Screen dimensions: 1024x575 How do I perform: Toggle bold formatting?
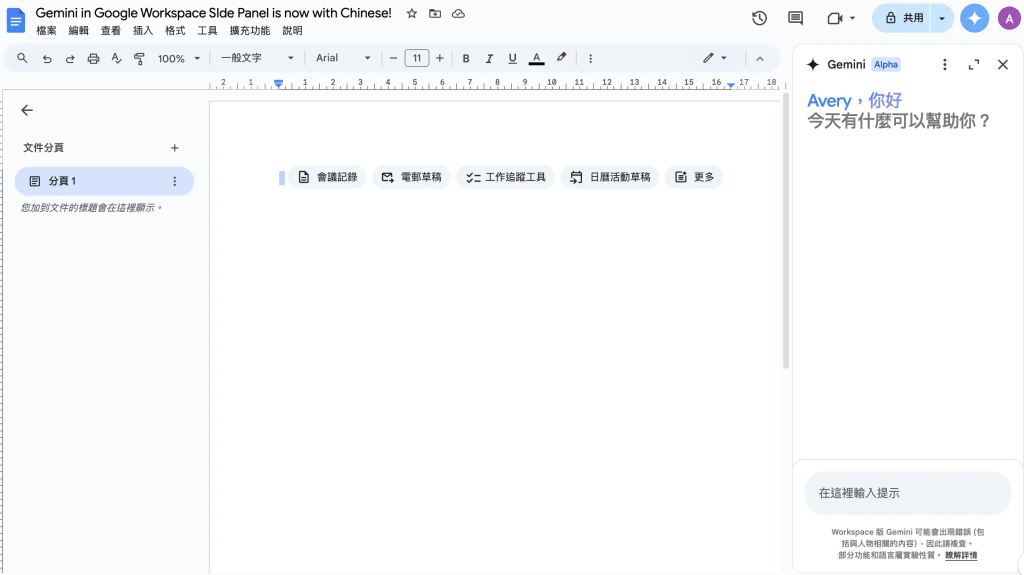pyautogui.click(x=466, y=58)
